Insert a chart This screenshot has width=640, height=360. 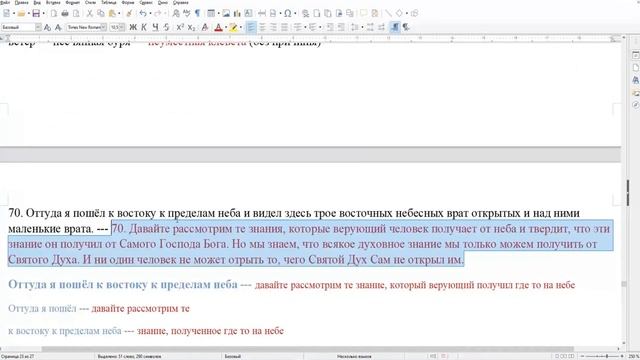pyautogui.click(x=237, y=13)
